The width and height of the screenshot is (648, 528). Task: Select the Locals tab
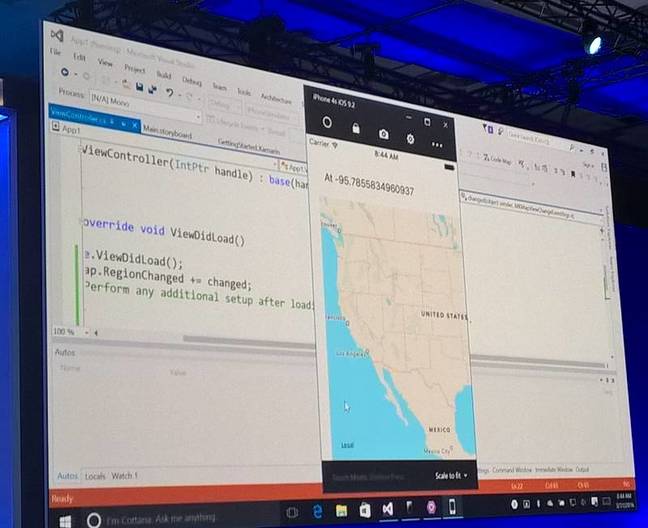(x=95, y=476)
